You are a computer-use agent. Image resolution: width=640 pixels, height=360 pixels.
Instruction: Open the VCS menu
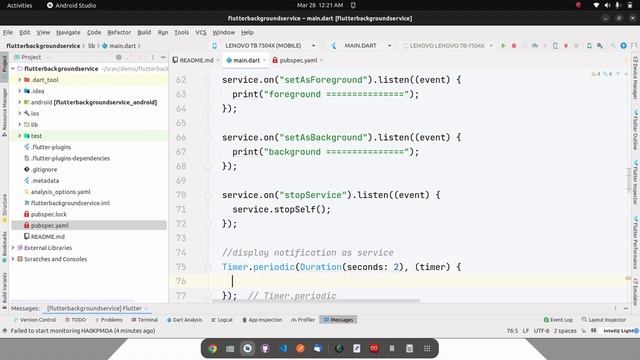click(201, 32)
